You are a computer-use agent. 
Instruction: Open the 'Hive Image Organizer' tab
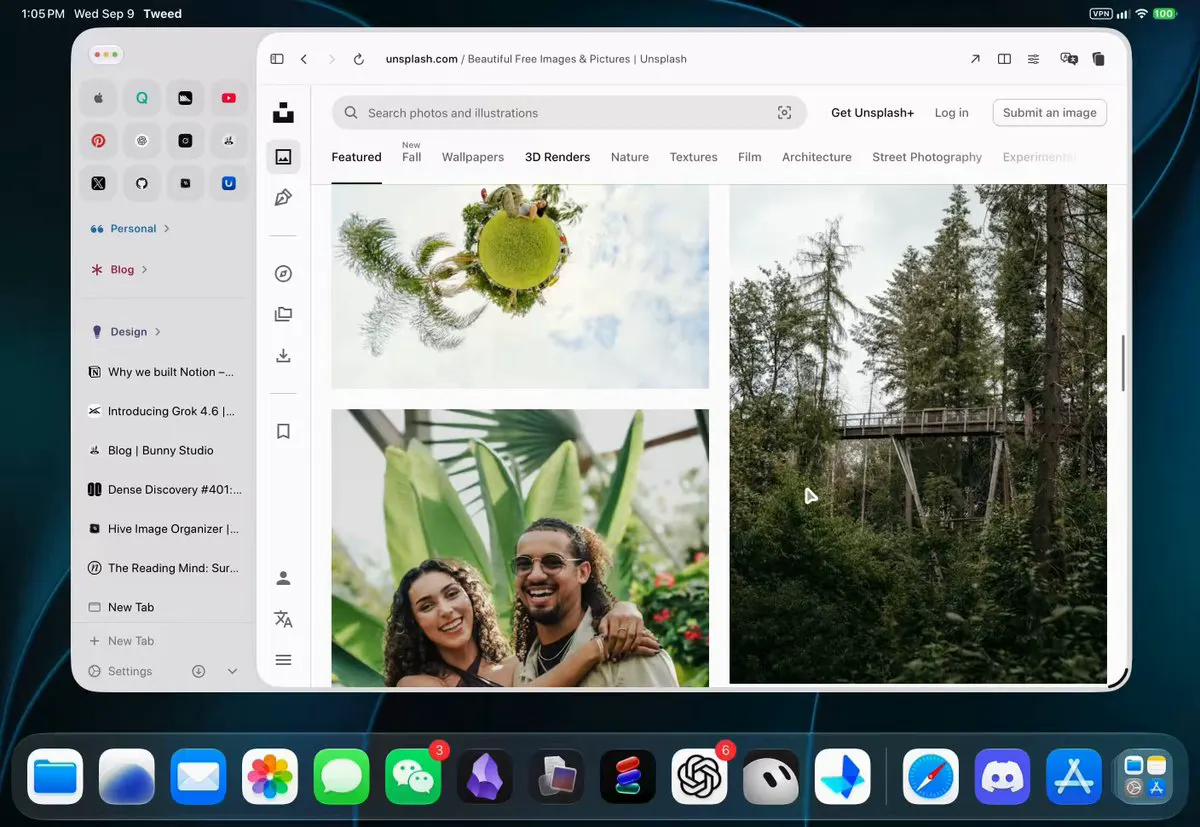tap(164, 528)
